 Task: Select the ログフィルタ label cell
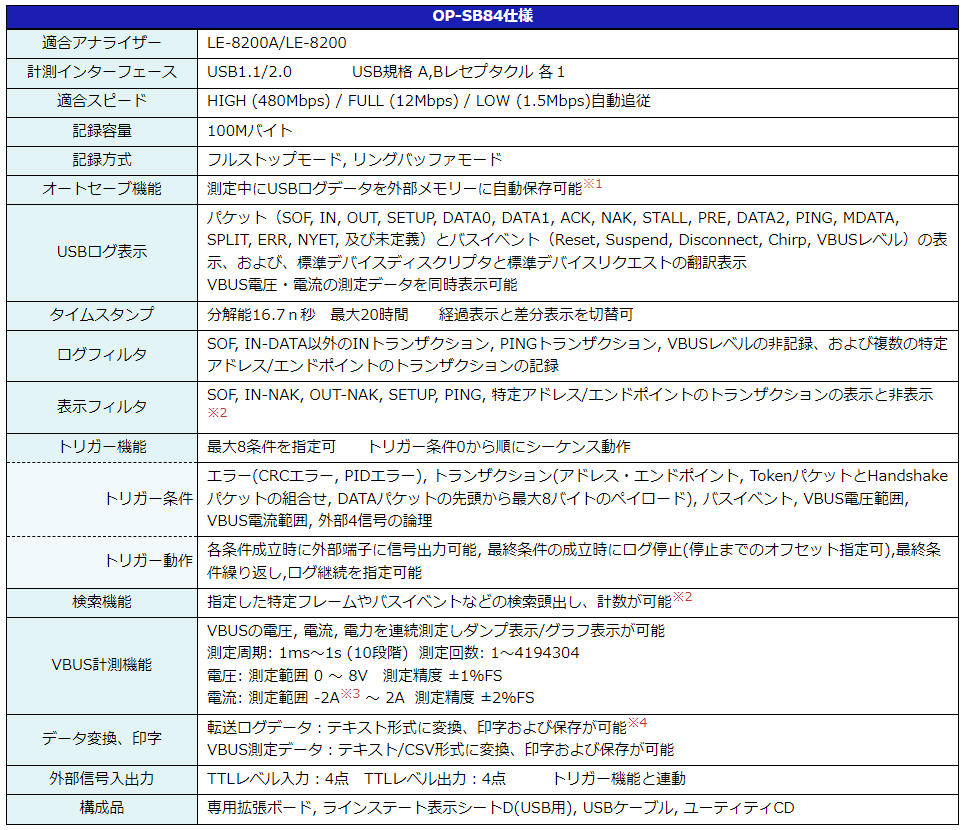[102, 355]
